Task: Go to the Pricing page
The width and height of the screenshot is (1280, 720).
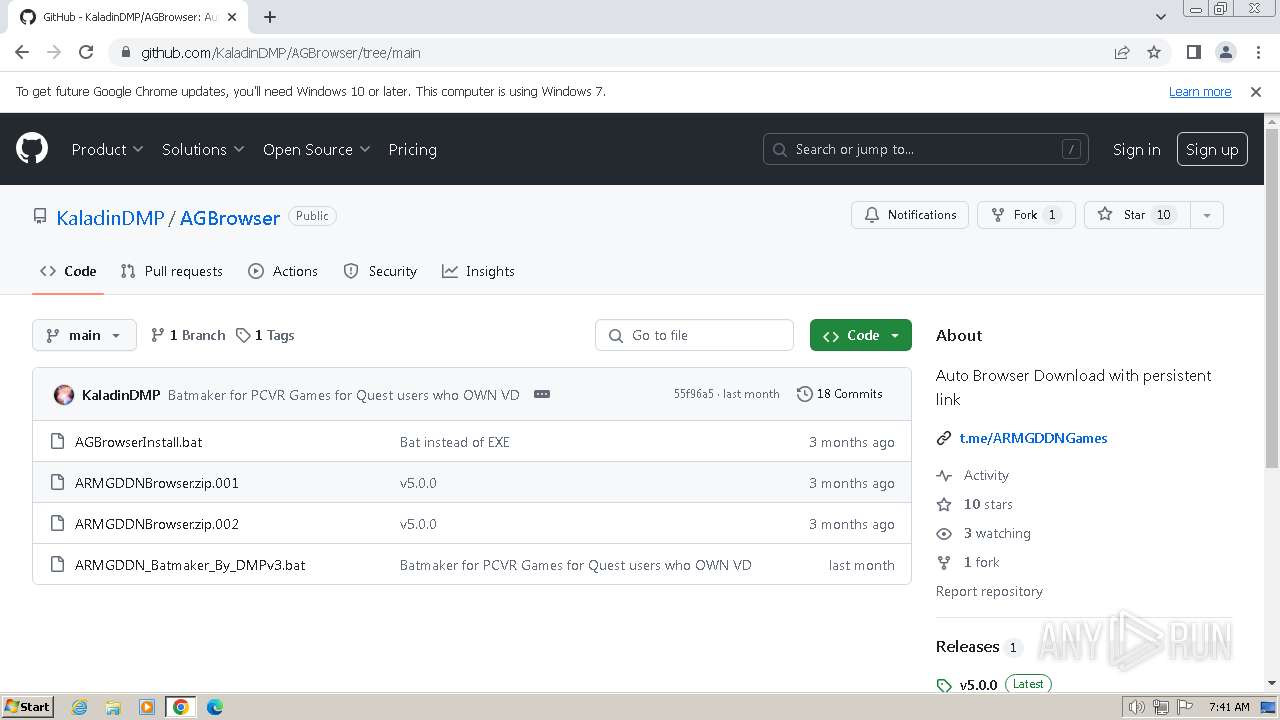Action: (412, 149)
